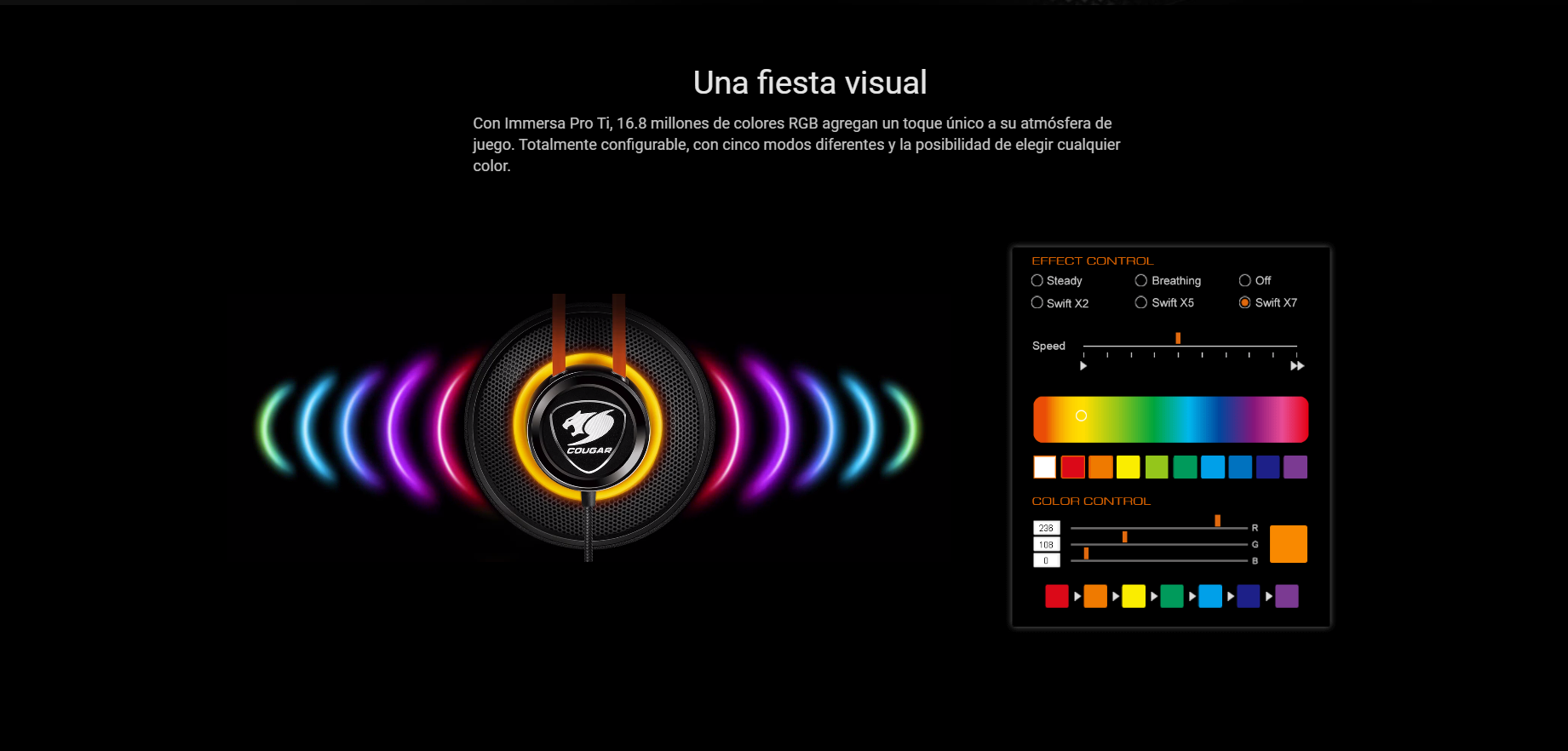Click the G value field showing 108
This screenshot has width=1568, height=751.
pyautogui.click(x=1047, y=544)
